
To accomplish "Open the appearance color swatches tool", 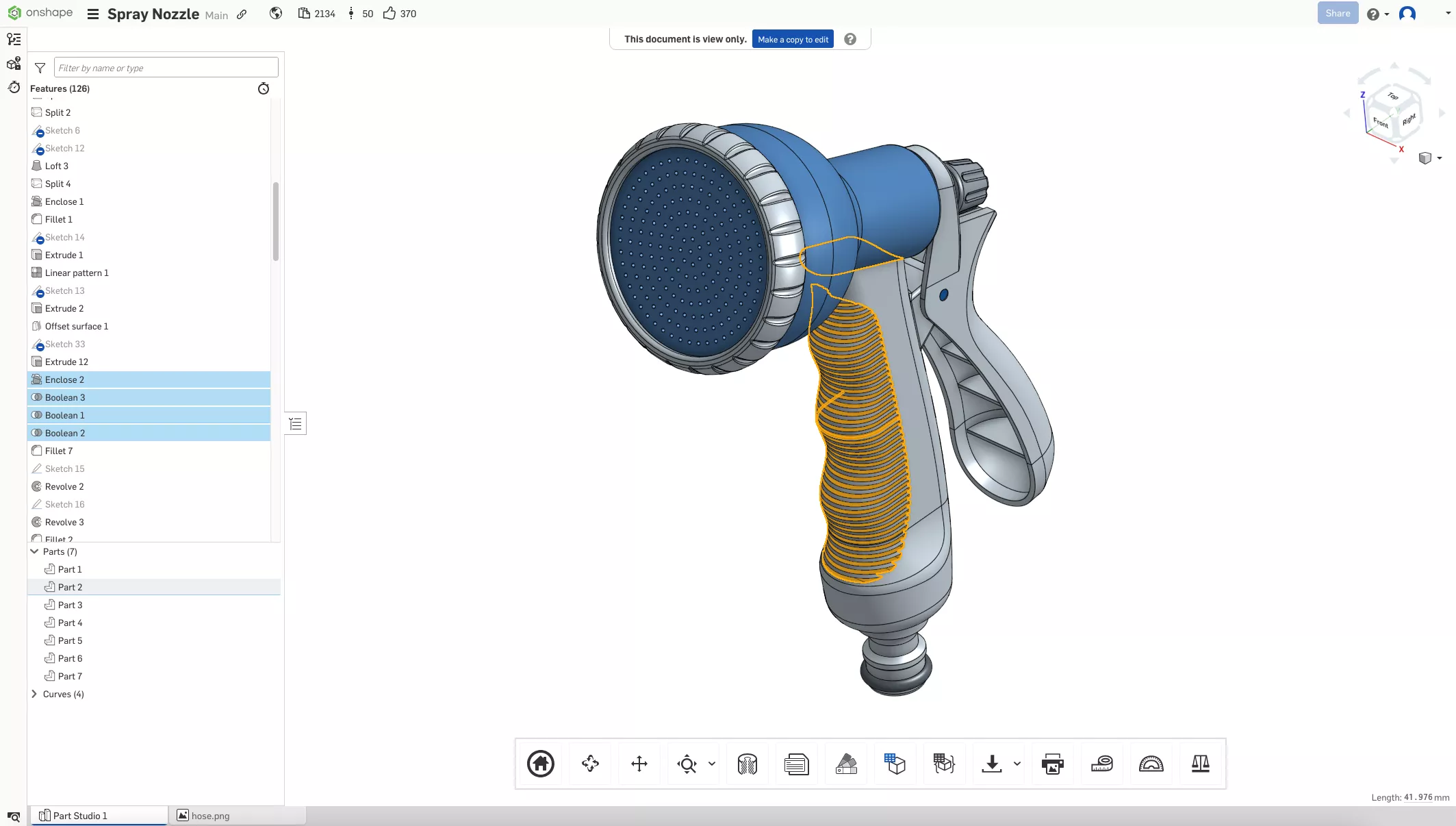I will (x=846, y=764).
